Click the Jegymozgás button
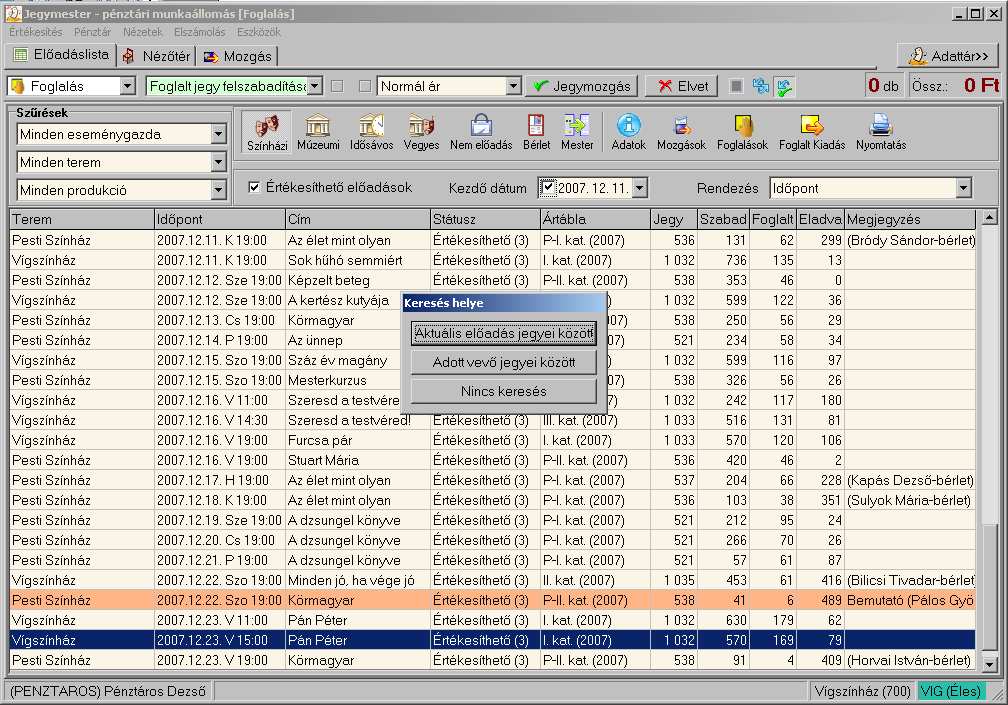 [x=582, y=86]
